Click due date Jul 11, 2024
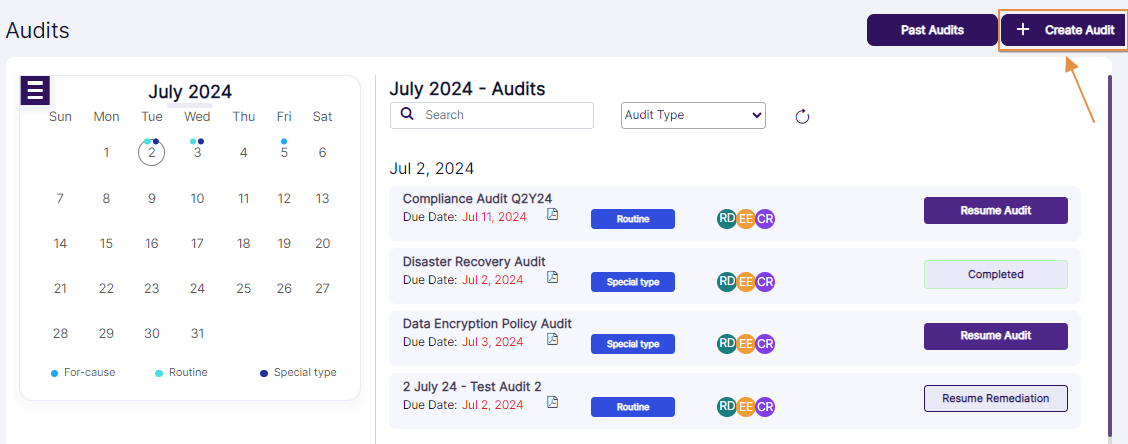Screen dimensions: 1128x444 click(494, 216)
